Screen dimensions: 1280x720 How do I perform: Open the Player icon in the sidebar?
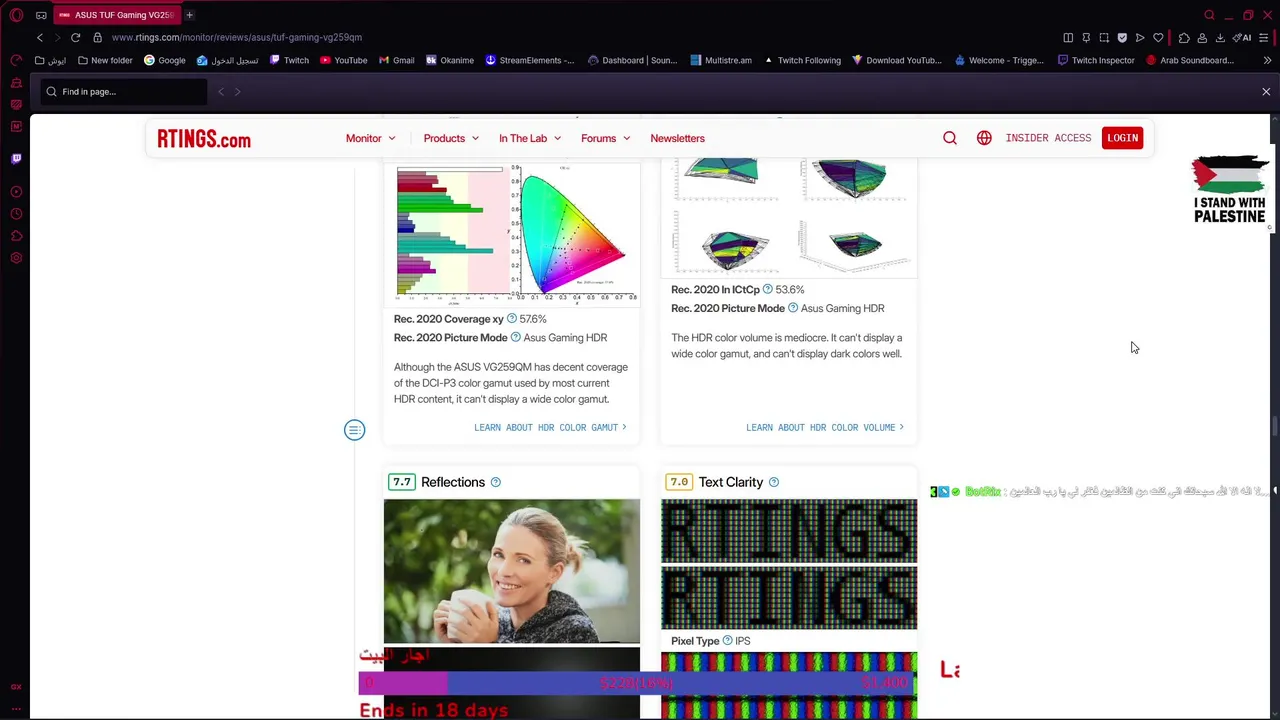pyautogui.click(x=16, y=191)
